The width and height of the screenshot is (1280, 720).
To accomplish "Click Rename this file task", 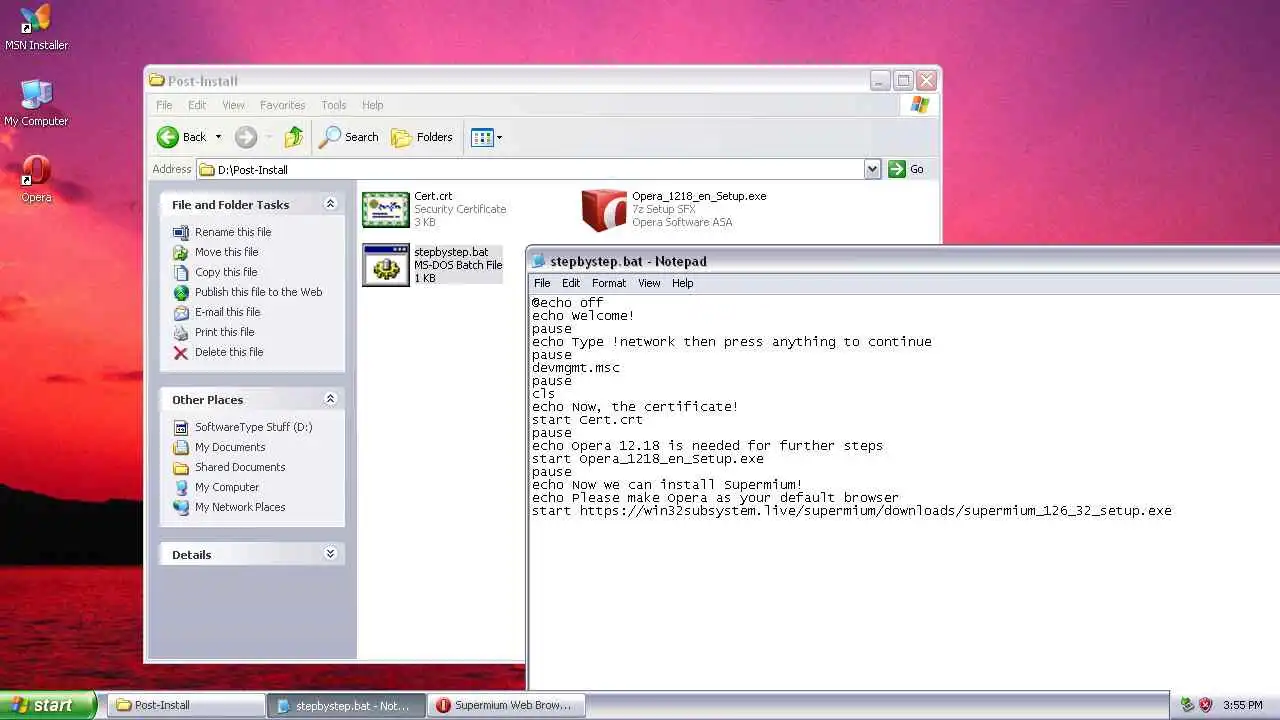I will (x=222, y=232).
